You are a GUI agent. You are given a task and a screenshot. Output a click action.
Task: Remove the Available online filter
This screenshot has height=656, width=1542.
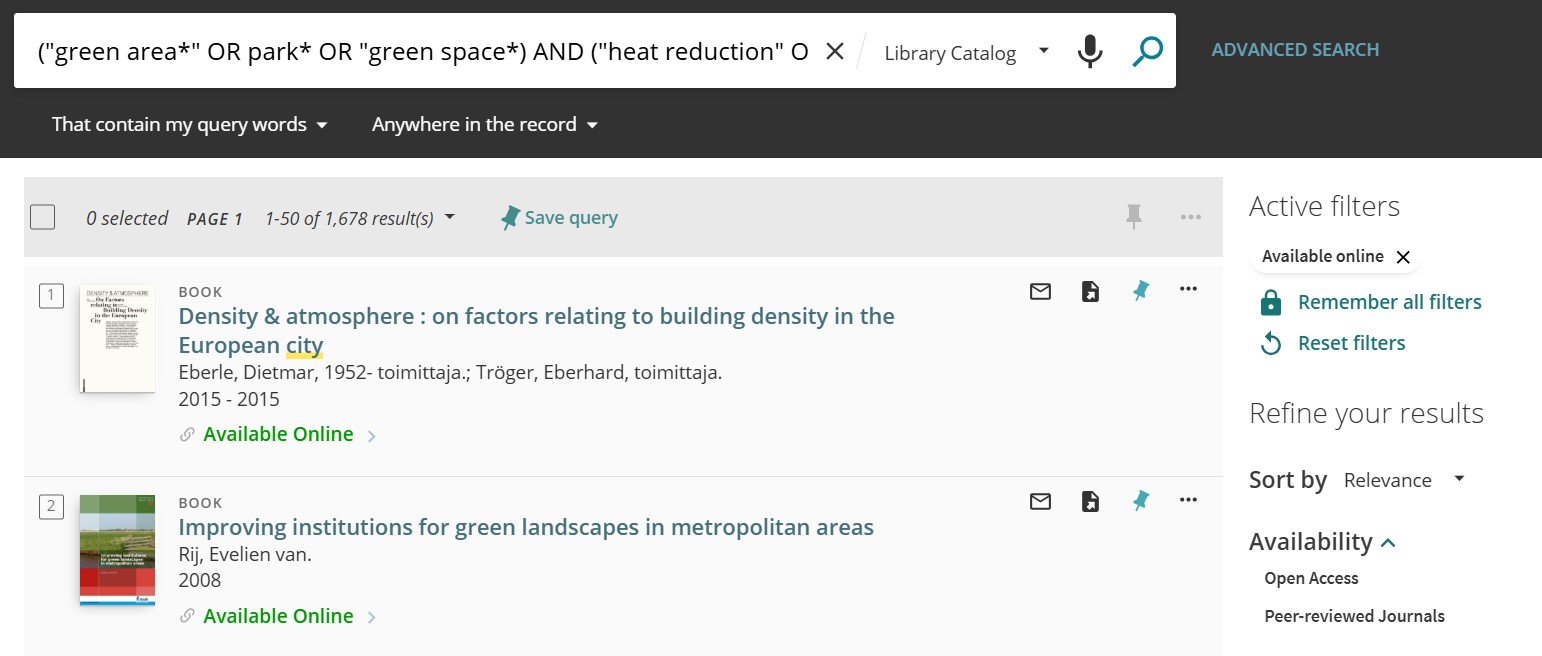tap(1404, 257)
